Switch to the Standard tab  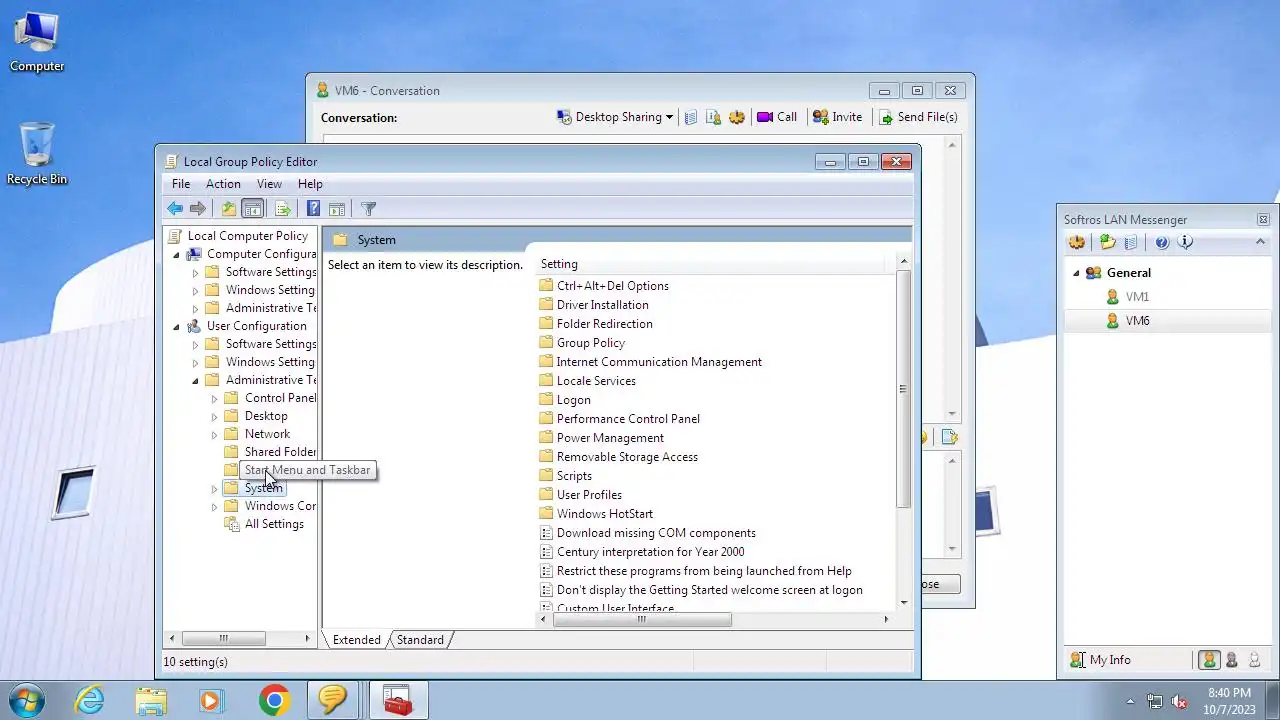420,640
